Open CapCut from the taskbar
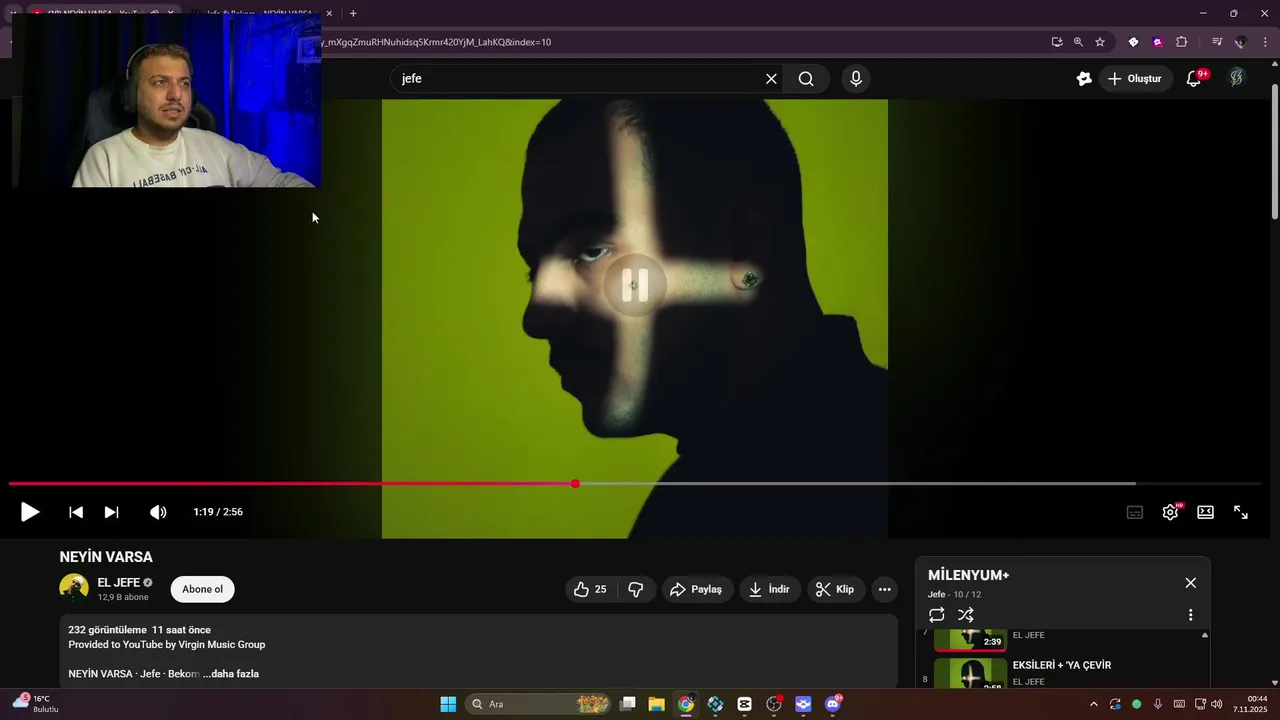Image resolution: width=1280 pixels, height=720 pixels. pyautogui.click(x=744, y=704)
